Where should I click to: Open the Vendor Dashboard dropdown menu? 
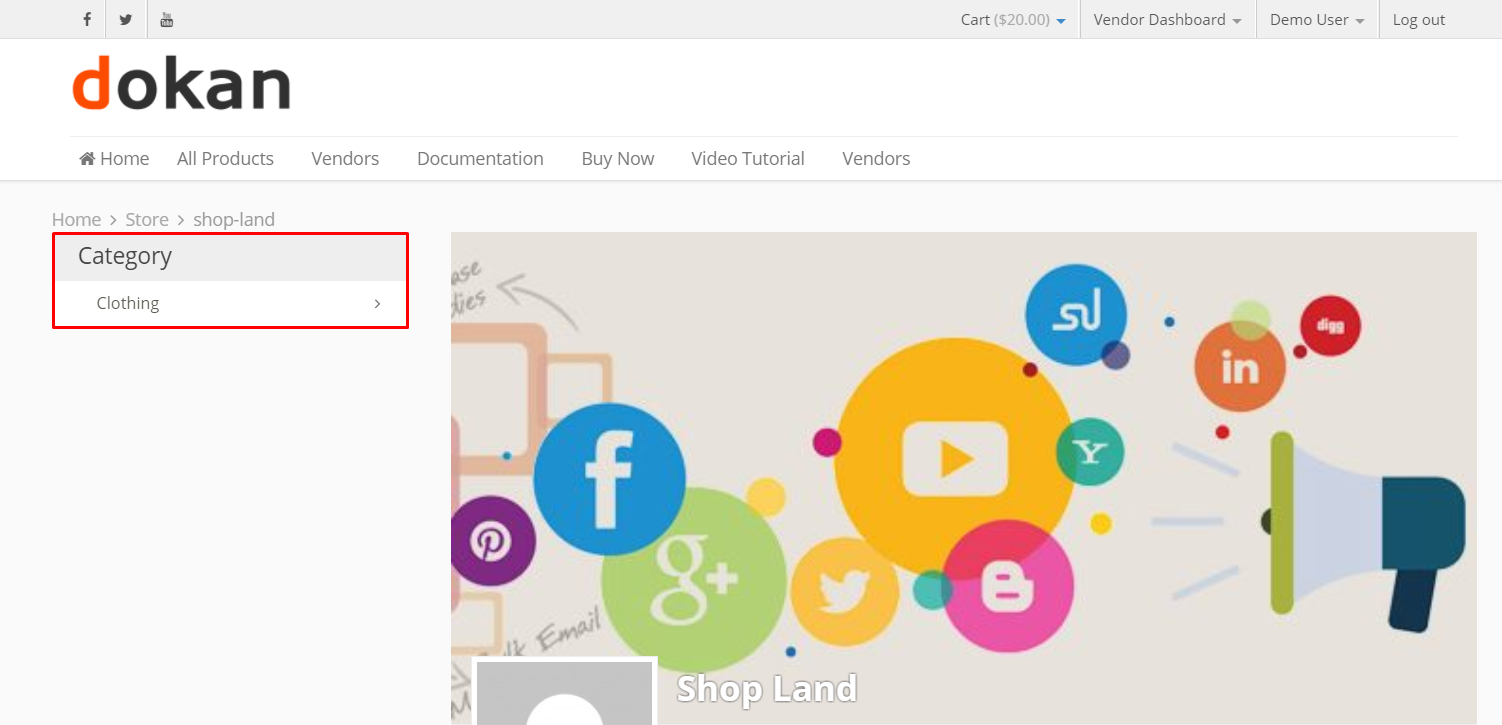coord(1168,20)
